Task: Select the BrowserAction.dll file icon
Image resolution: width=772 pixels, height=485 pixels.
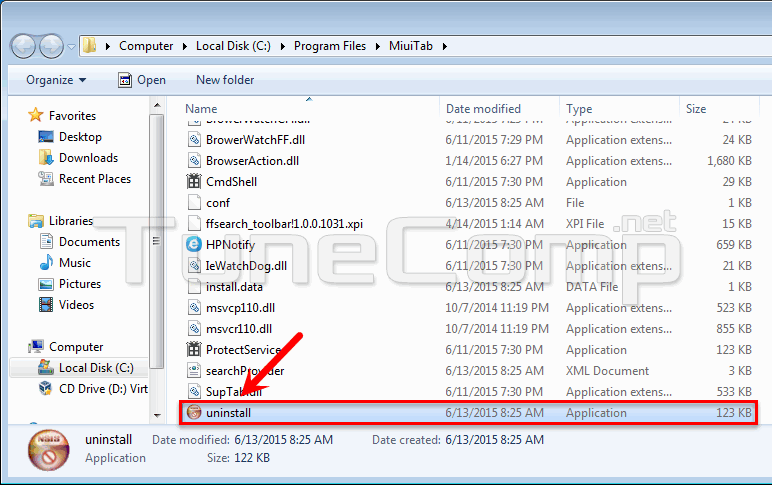Action: (194, 161)
